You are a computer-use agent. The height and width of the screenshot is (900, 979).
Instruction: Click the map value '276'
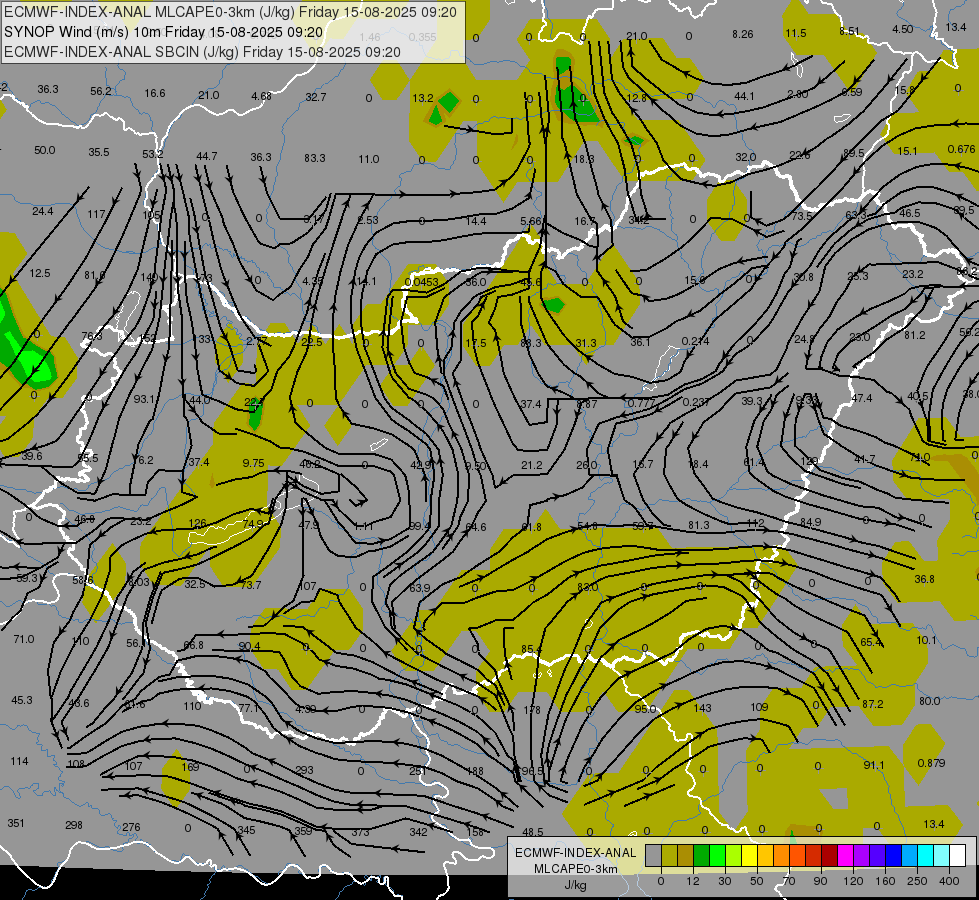tap(131, 827)
